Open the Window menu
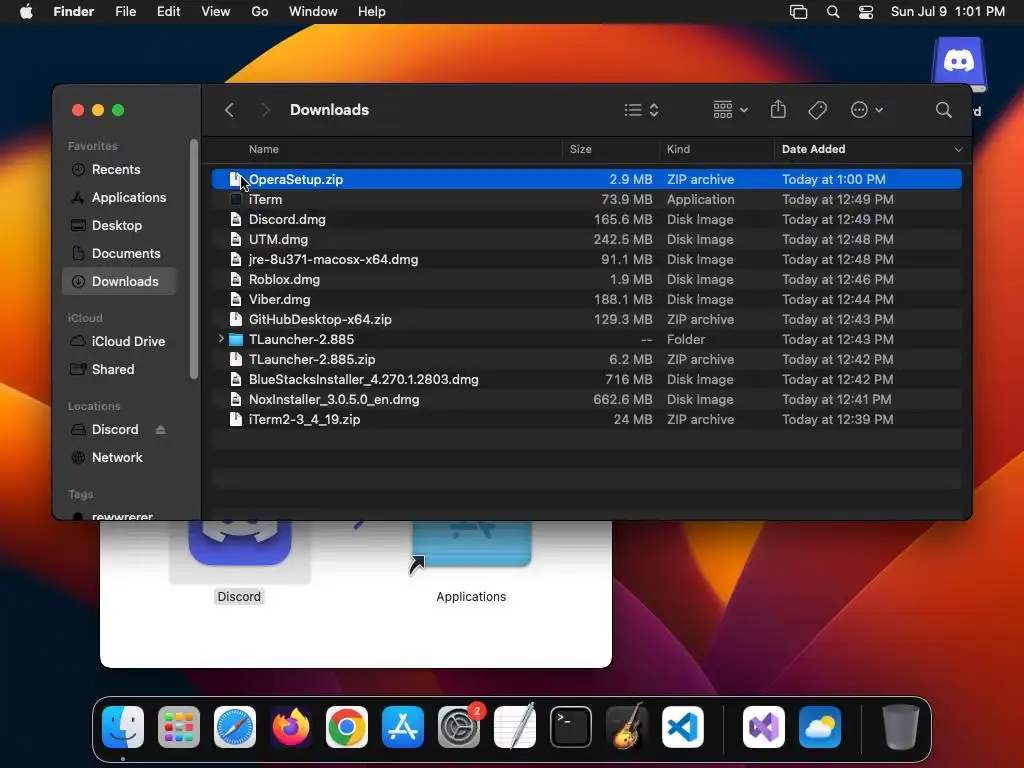Screen dimensions: 1024x768 pyautogui.click(x=313, y=12)
